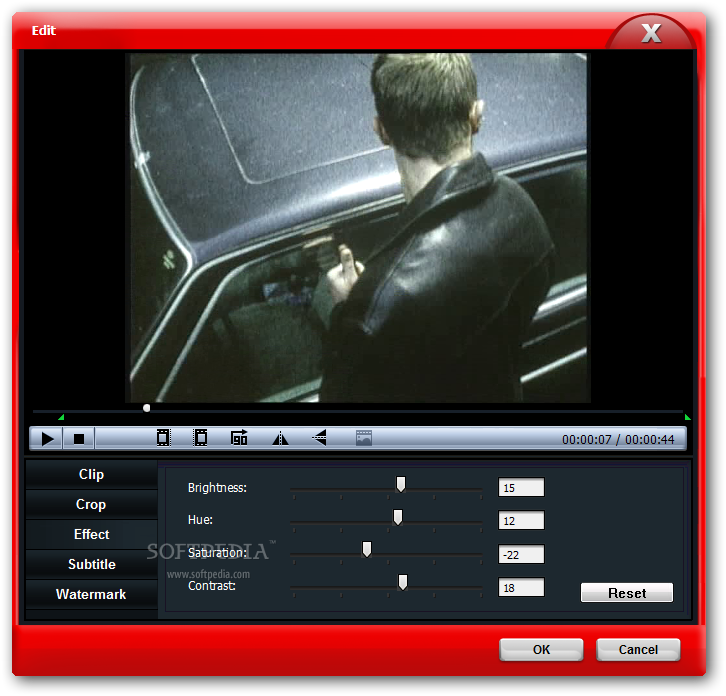Switch to the Crop tab
Screen dimensions: 726x696
click(92, 504)
